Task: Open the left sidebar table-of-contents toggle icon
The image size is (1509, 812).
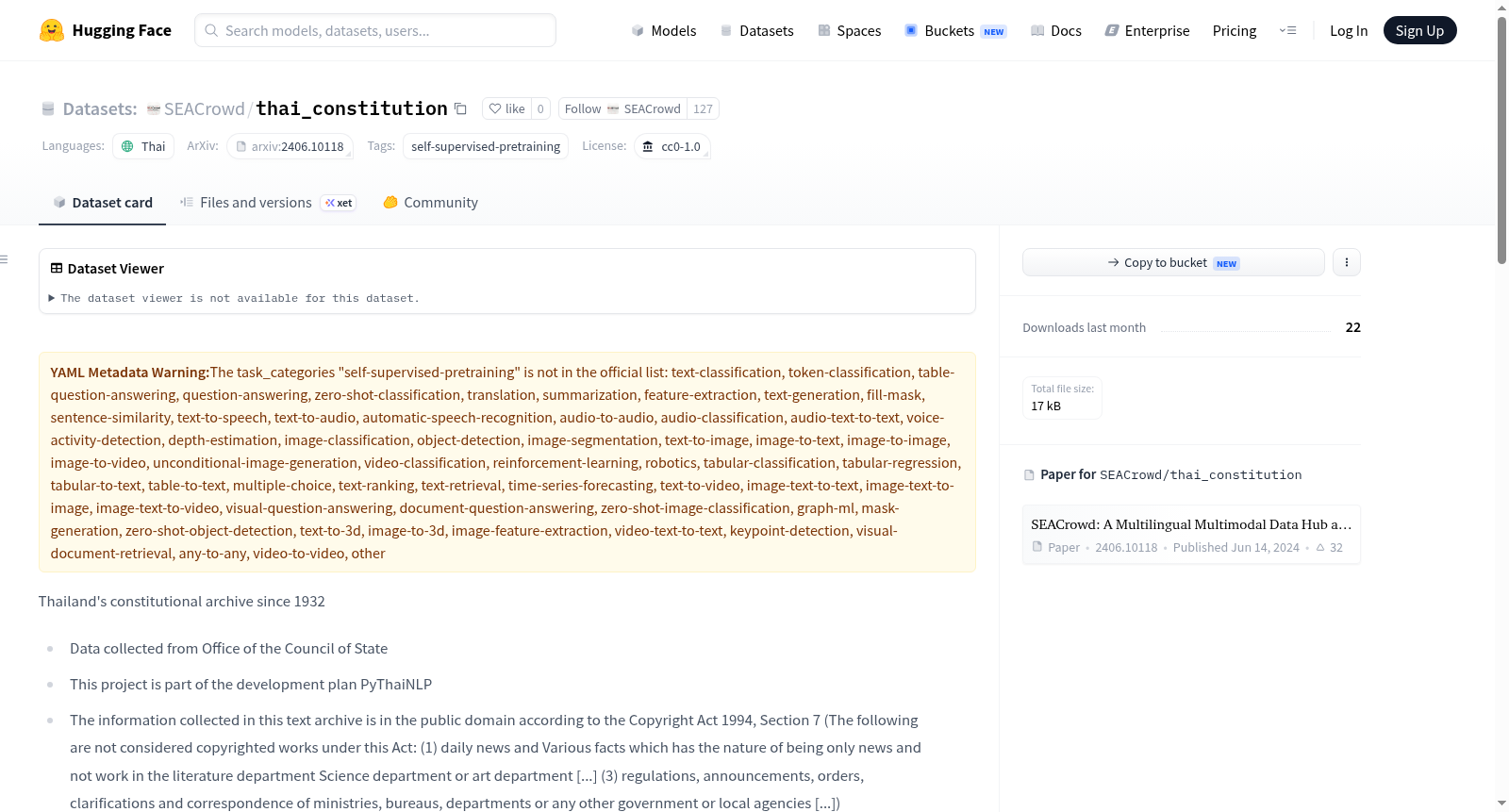Action: coord(4,259)
